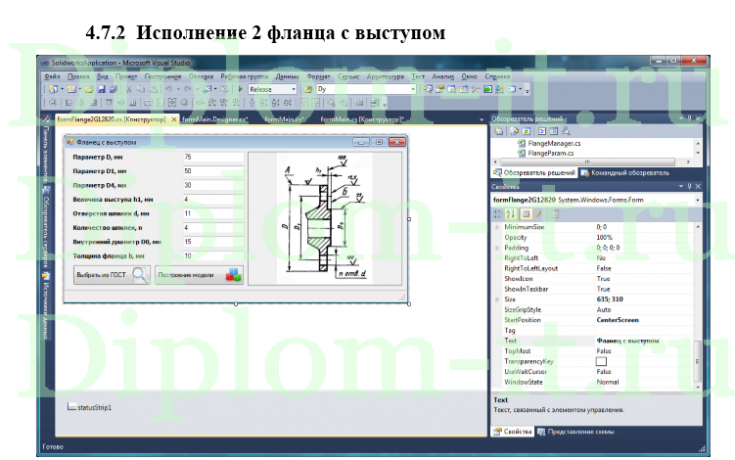Show Events via the lightning bolt icon
735x460 pixels.
pos(539,214)
